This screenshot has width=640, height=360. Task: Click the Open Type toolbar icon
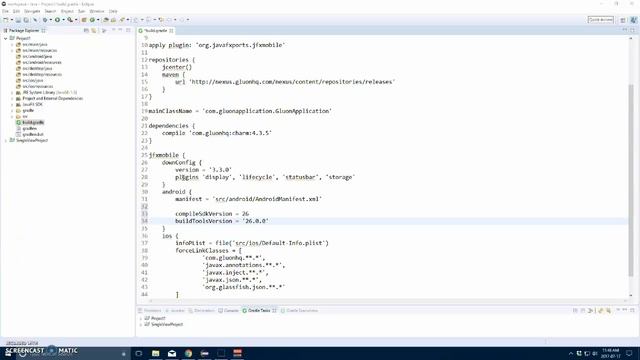[x=106, y=20]
